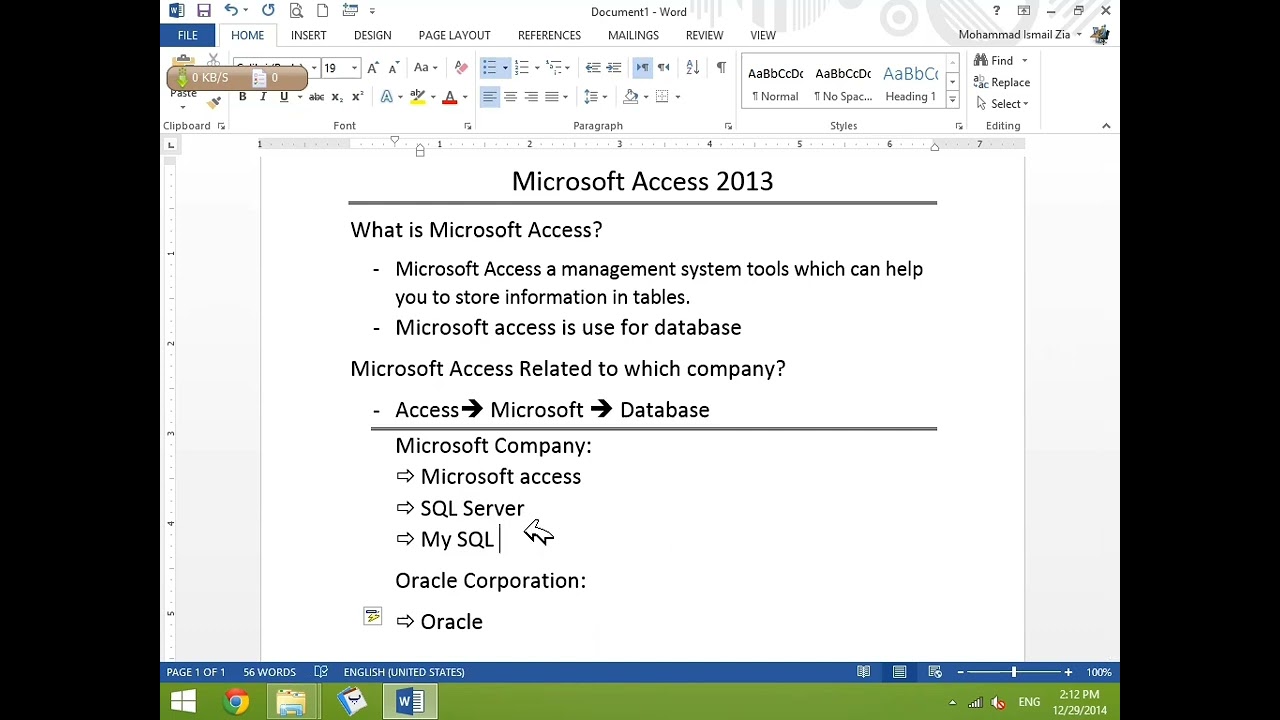This screenshot has height=720, width=1280.
Task: Switch to the REVIEW tab
Action: (704, 35)
